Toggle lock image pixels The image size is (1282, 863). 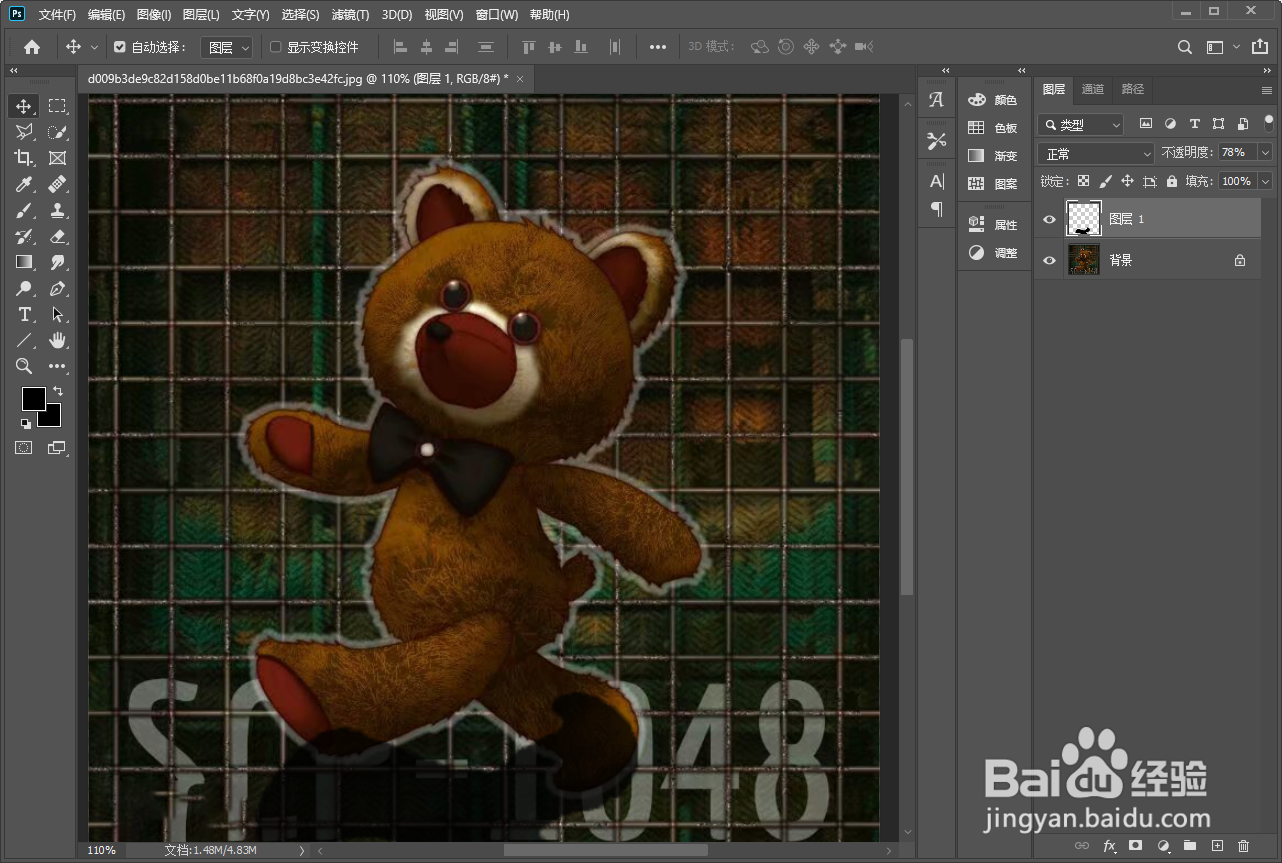(x=1105, y=182)
